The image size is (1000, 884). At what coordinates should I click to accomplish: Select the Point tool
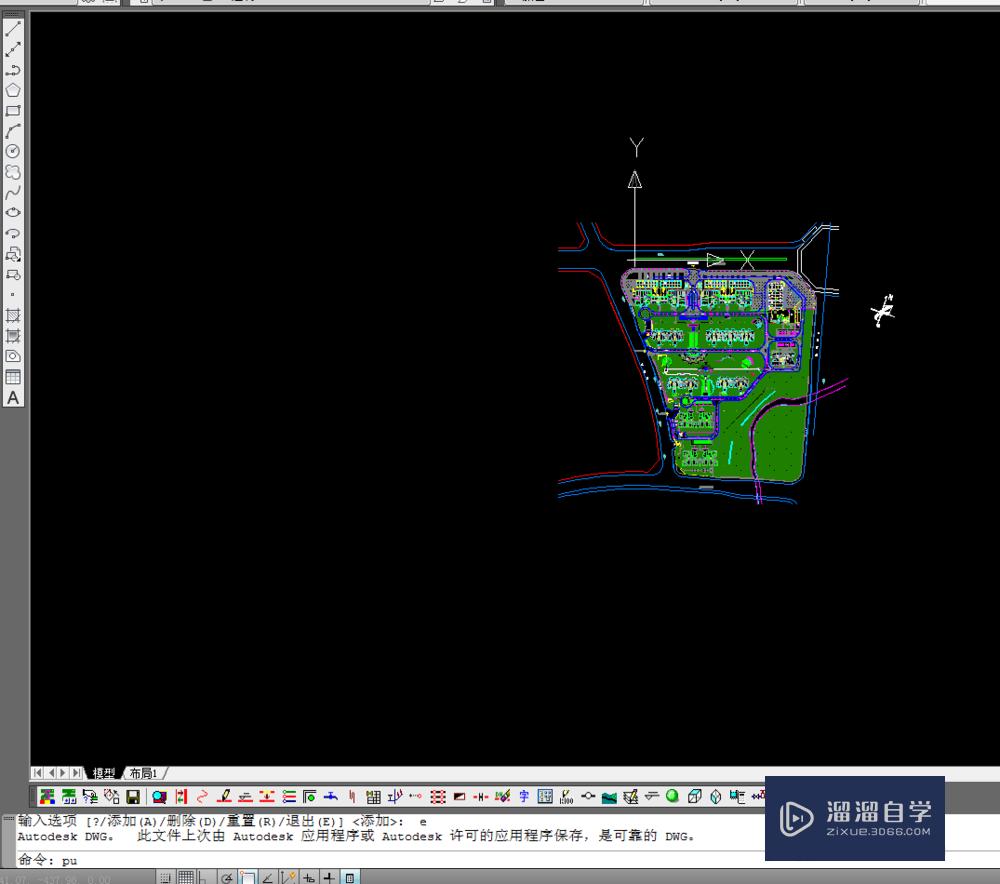[x=13, y=295]
